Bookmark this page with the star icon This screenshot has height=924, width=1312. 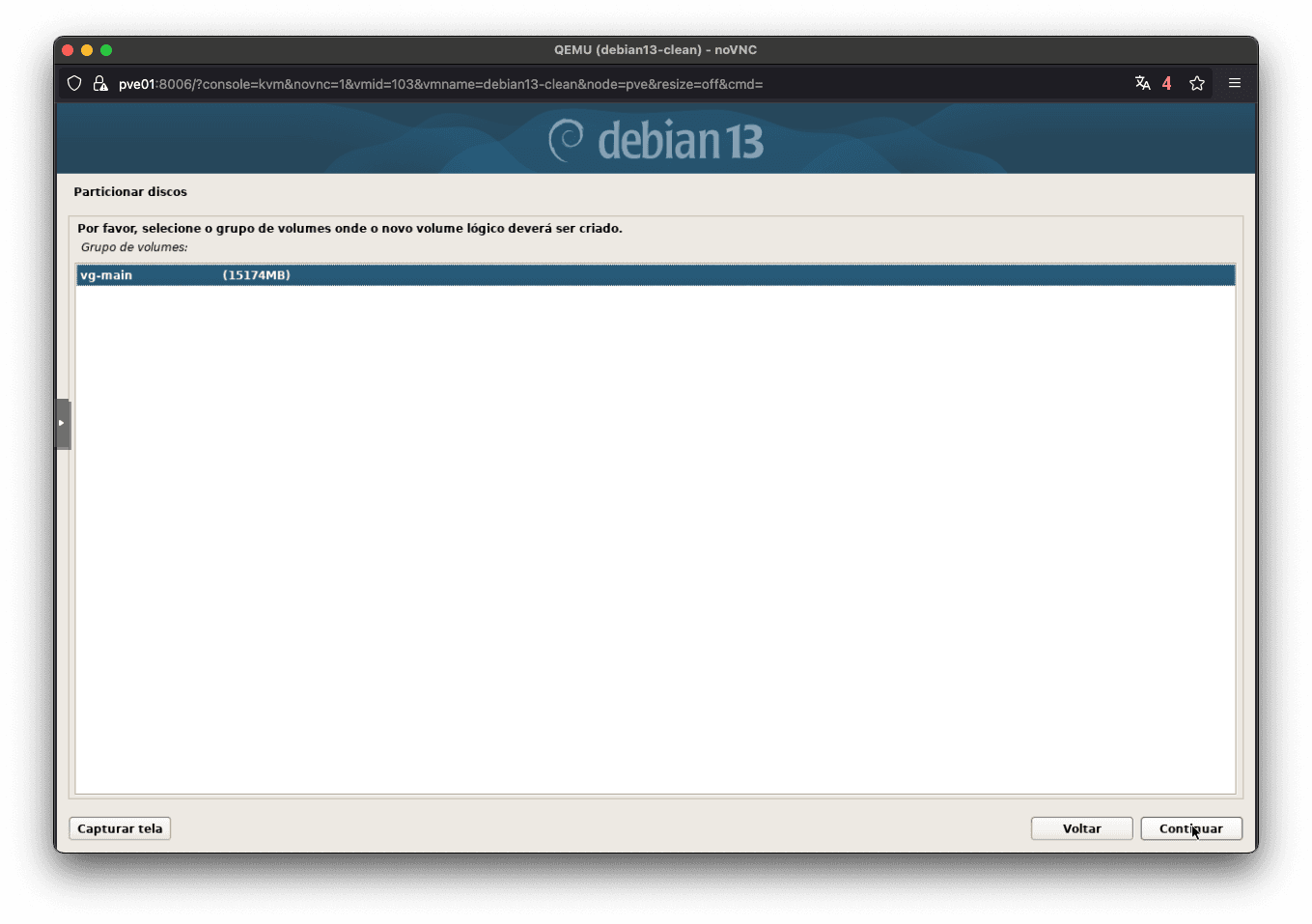pos(1197,83)
